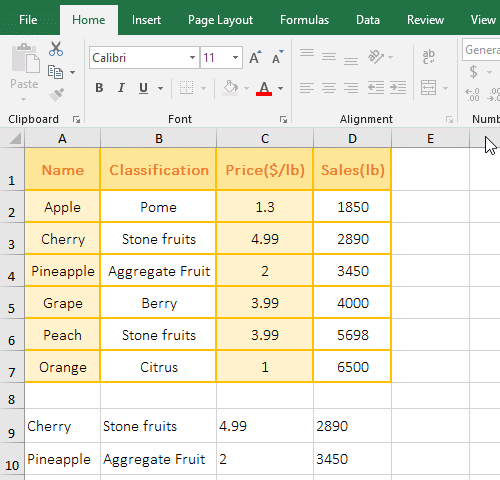Select cell containing Citrus

tap(158, 367)
